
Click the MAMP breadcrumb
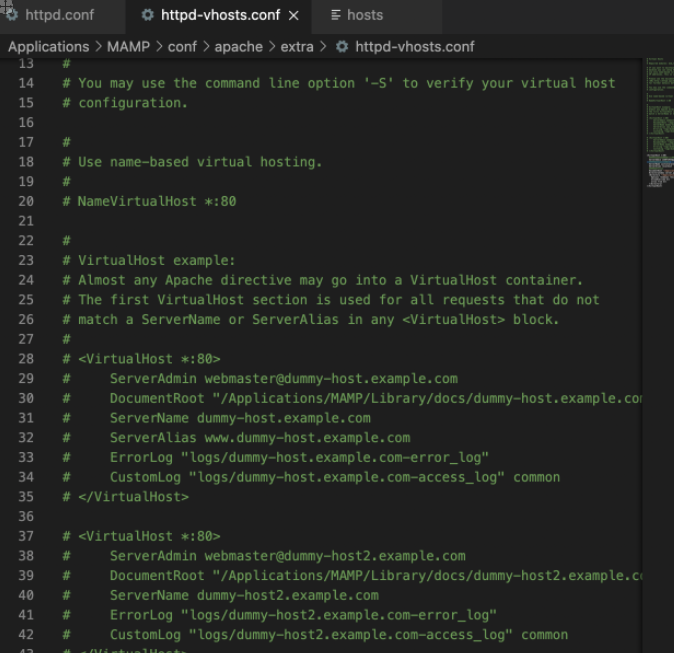(x=128, y=46)
